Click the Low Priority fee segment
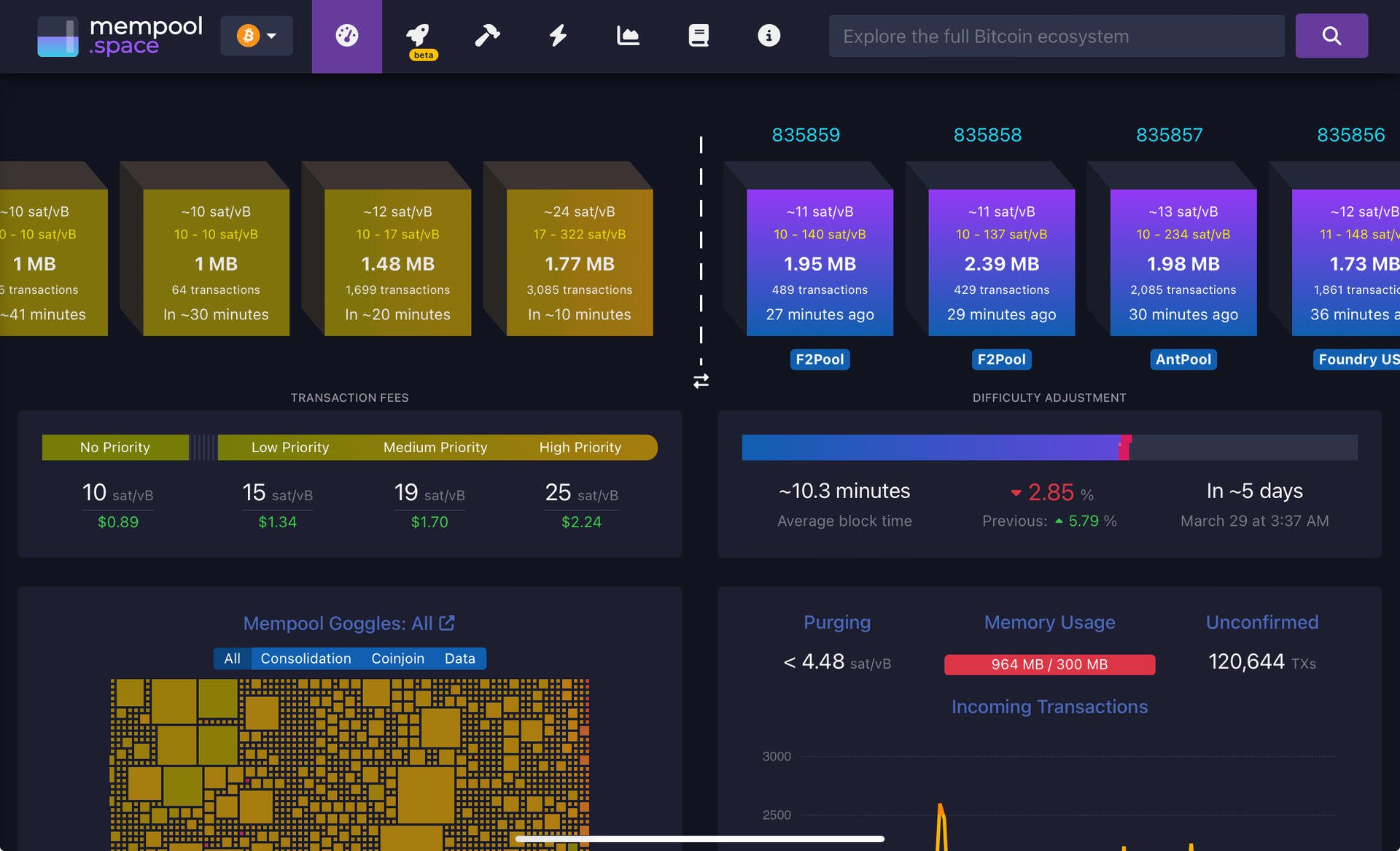Screen dimensions: 1400x851 290,447
